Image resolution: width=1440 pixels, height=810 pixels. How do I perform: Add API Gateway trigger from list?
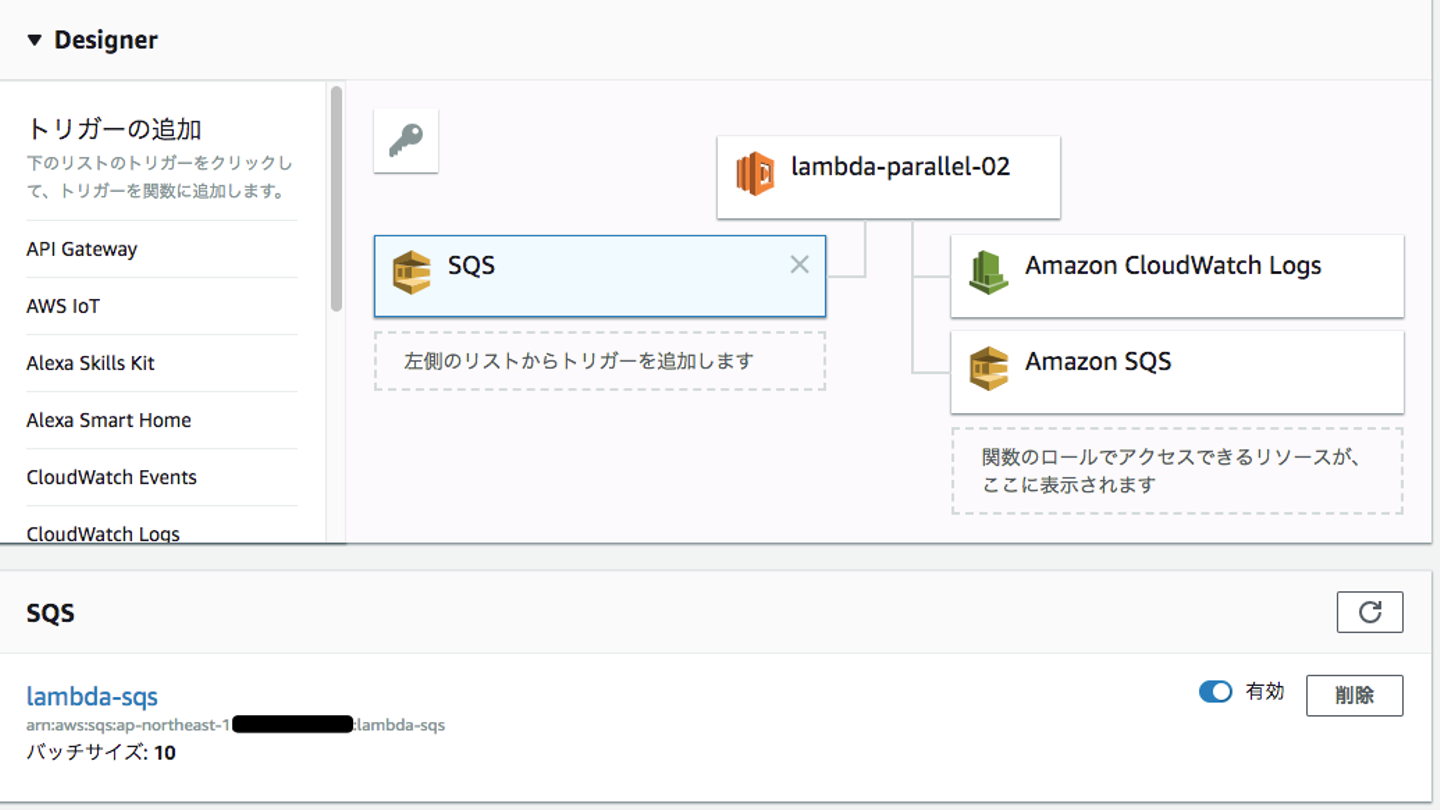82,249
